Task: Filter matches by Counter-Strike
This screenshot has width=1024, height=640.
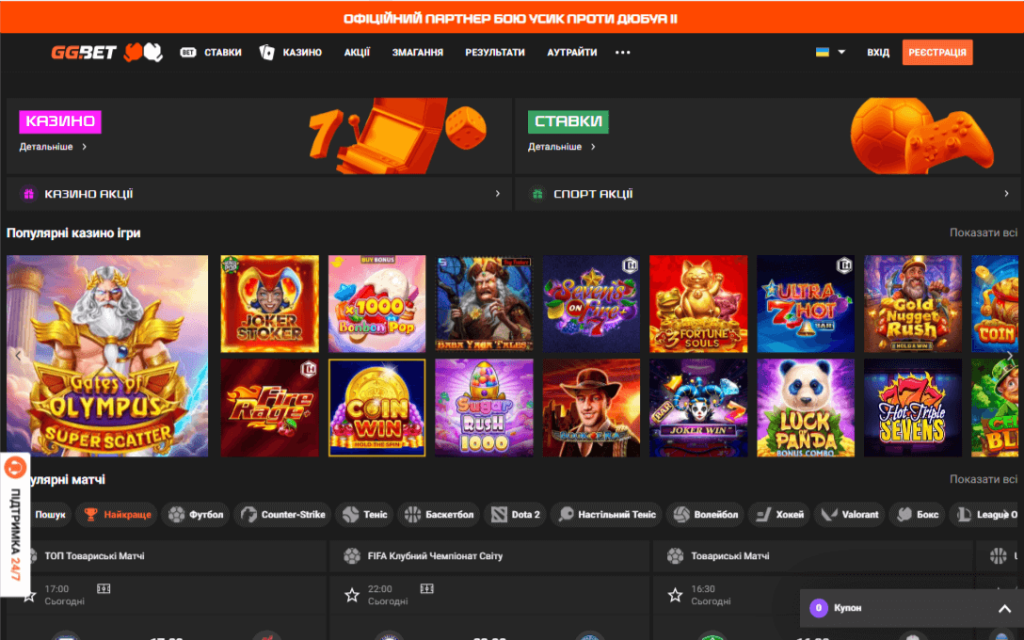Action: coord(283,515)
